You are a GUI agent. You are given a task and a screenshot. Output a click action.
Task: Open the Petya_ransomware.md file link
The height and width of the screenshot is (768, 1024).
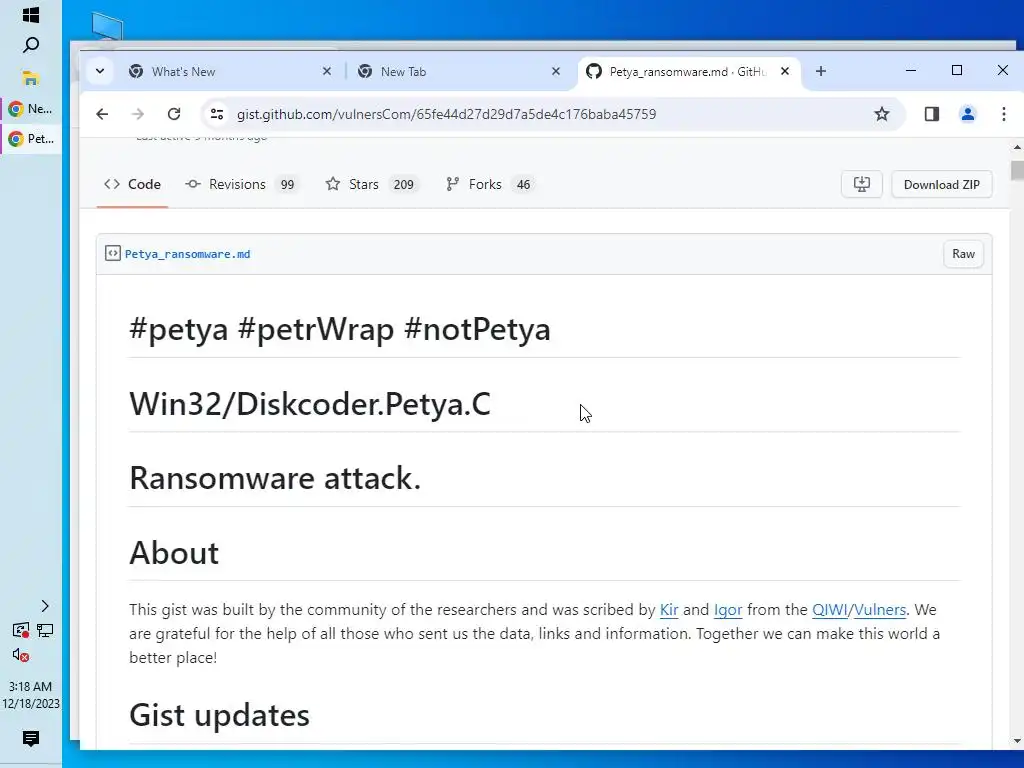coord(187,254)
